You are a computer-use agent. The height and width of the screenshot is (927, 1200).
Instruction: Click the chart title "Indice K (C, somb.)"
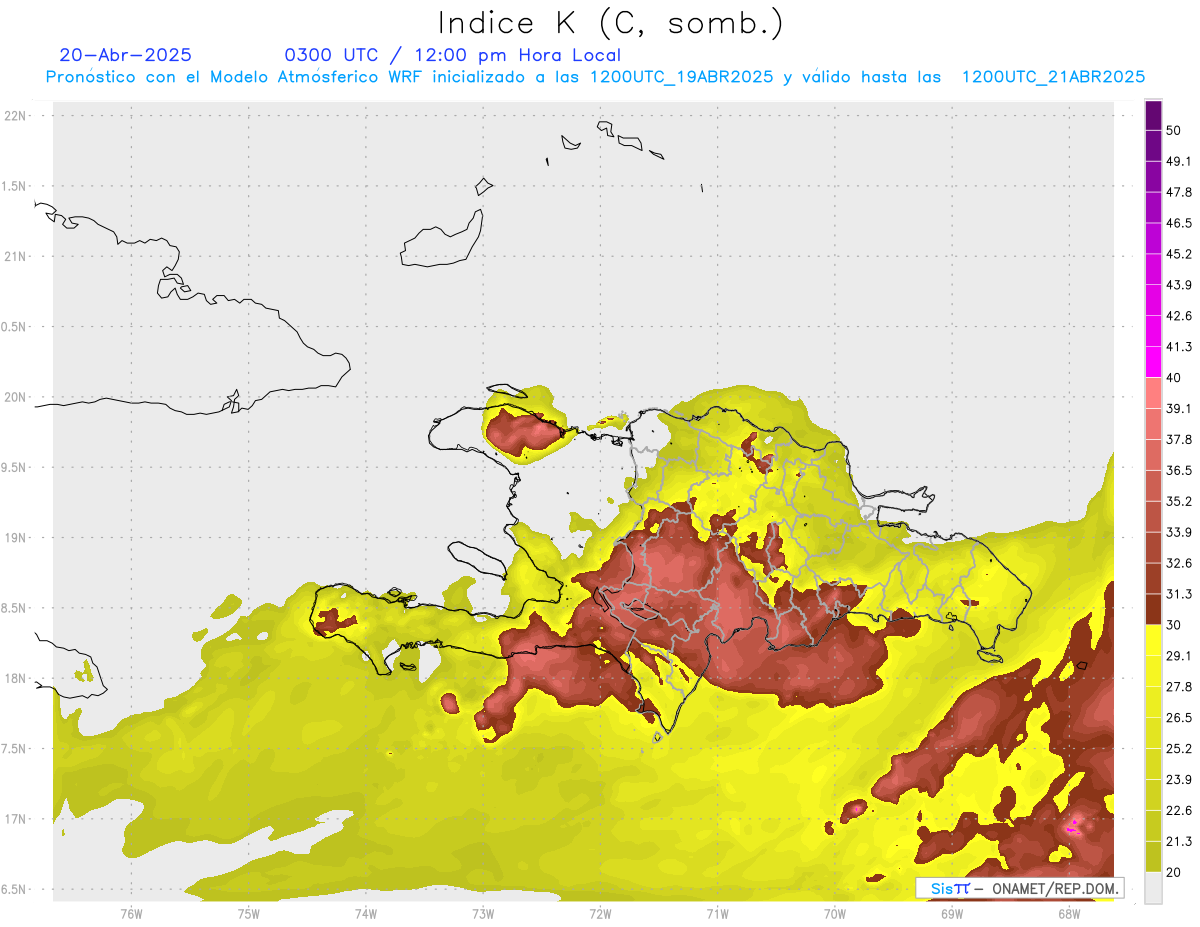coord(611,23)
